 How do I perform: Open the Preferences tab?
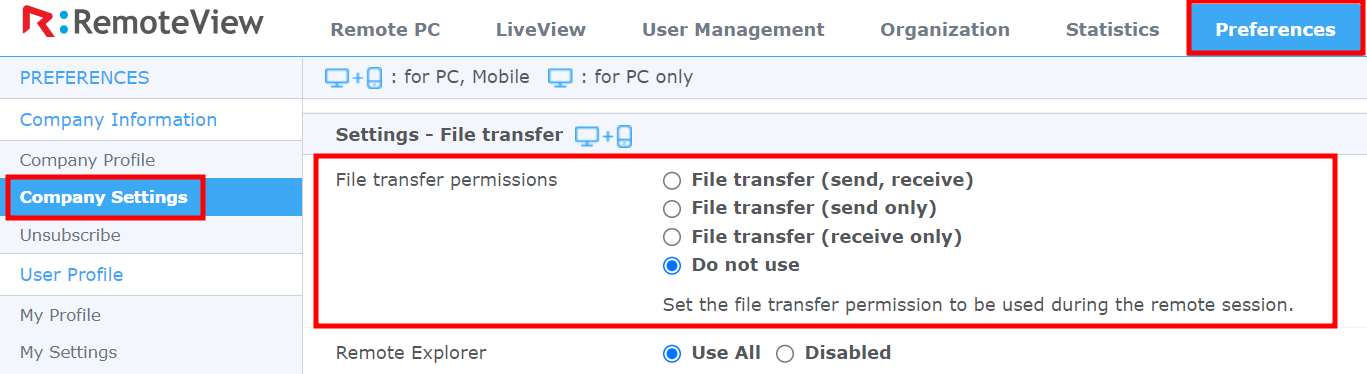pos(1275,29)
